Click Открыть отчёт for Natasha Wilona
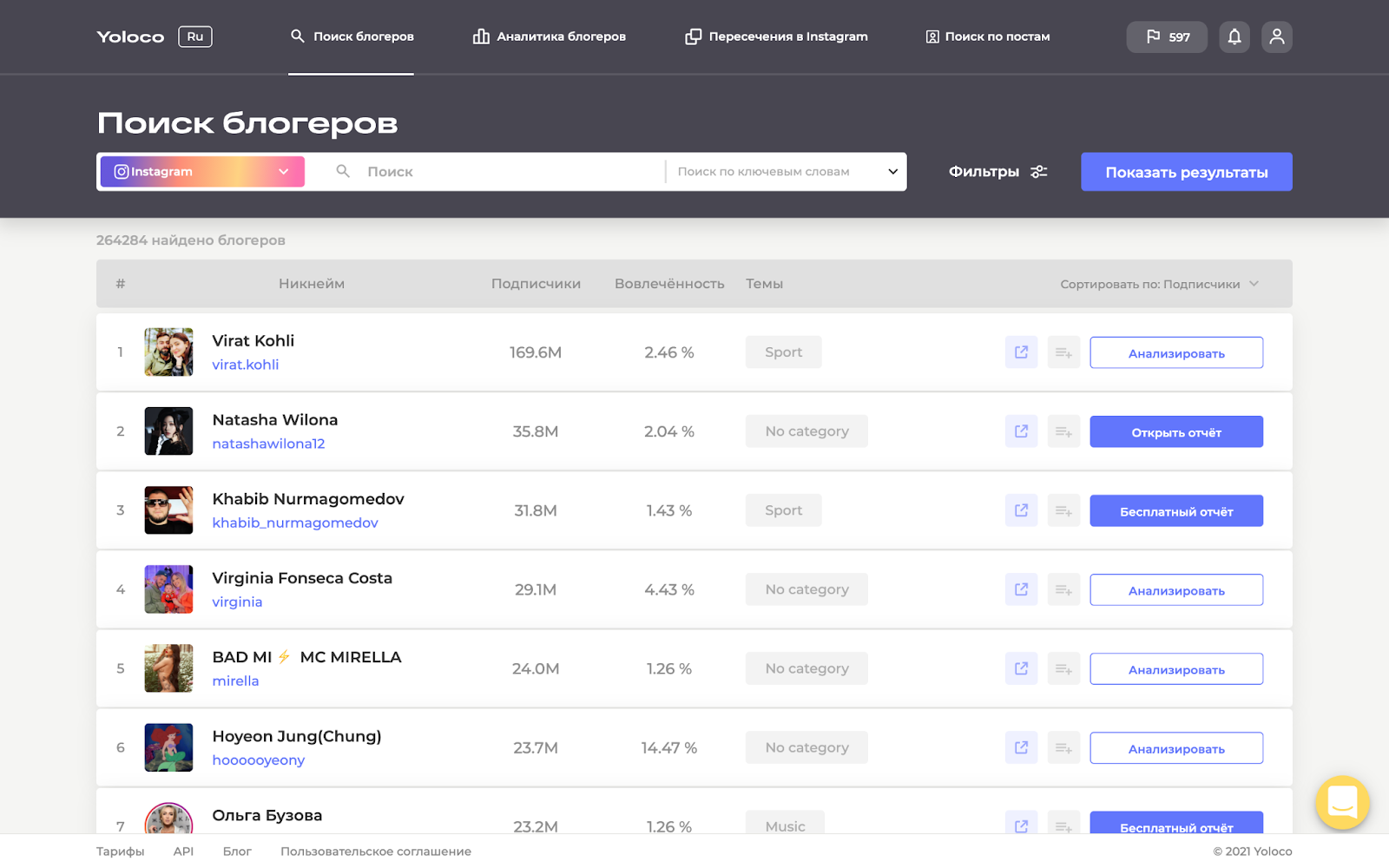The image size is (1389, 868). (1176, 431)
